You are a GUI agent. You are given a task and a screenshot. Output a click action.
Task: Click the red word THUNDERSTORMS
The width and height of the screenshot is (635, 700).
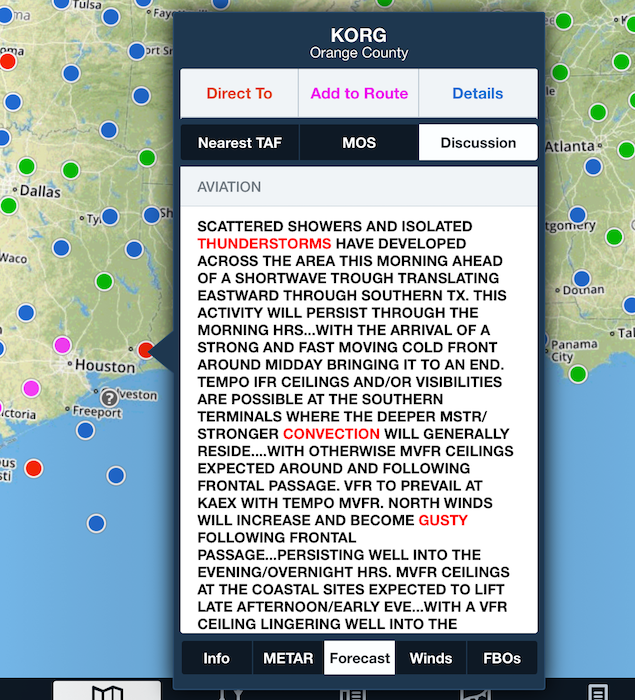point(264,244)
